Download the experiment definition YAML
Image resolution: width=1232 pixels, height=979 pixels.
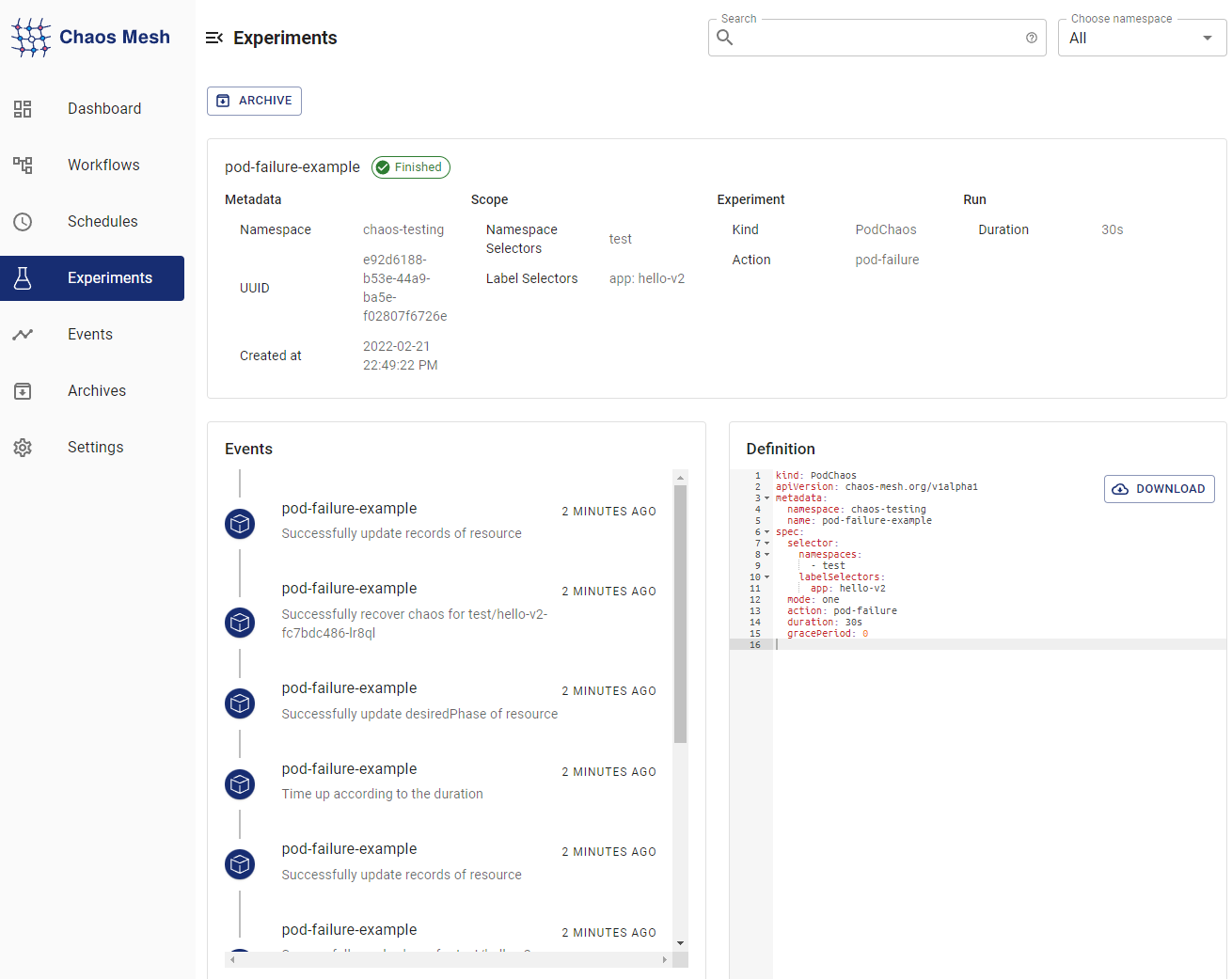(1160, 489)
